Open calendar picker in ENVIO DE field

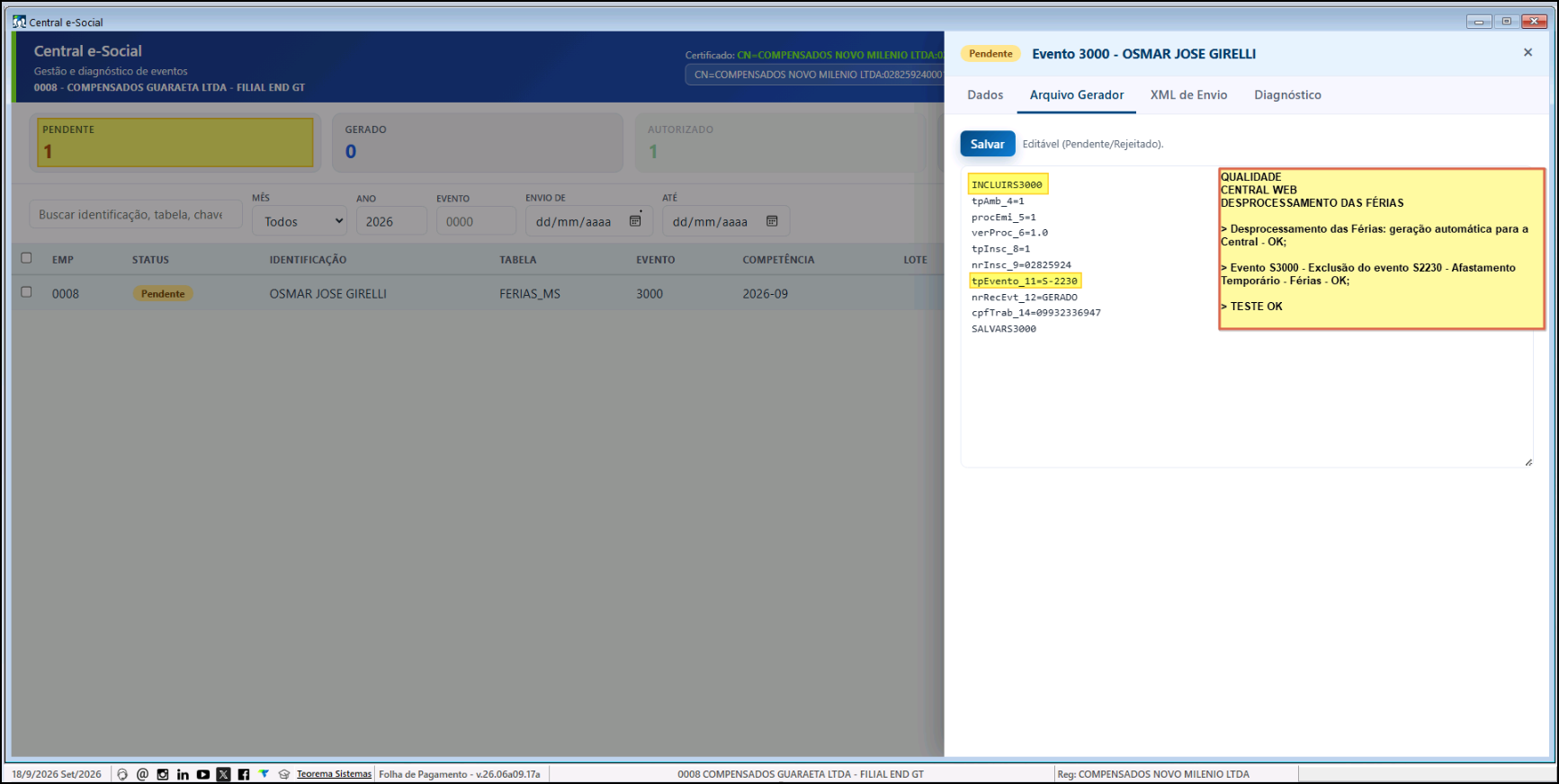tap(635, 221)
